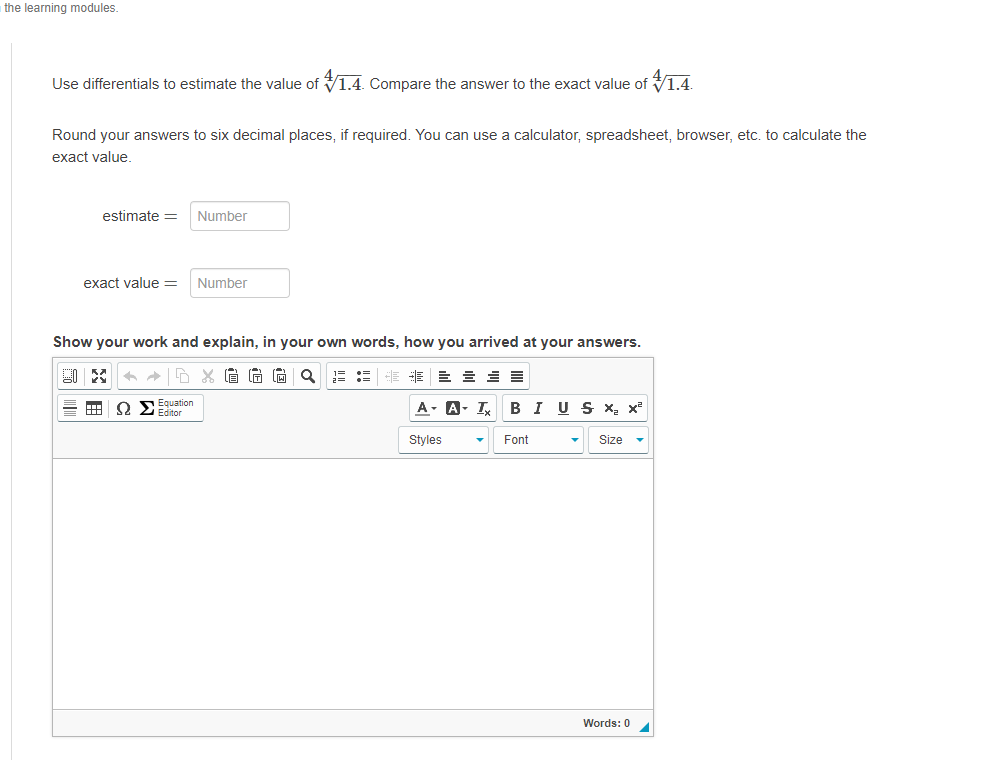Insert a numbered list
The image size is (996, 766).
tap(339, 376)
